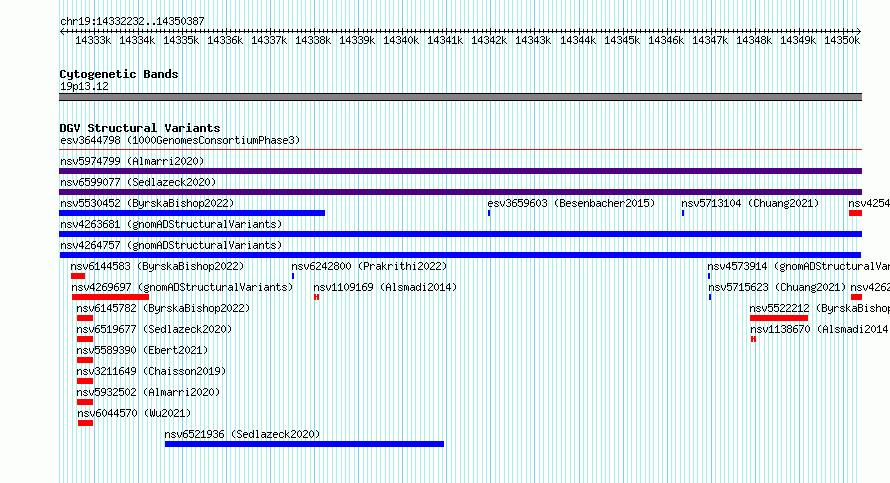Image resolution: width=890 pixels, height=483 pixels.
Task: Open nsv6519677 (Sedlazeck2020) label
Action: [154, 329]
